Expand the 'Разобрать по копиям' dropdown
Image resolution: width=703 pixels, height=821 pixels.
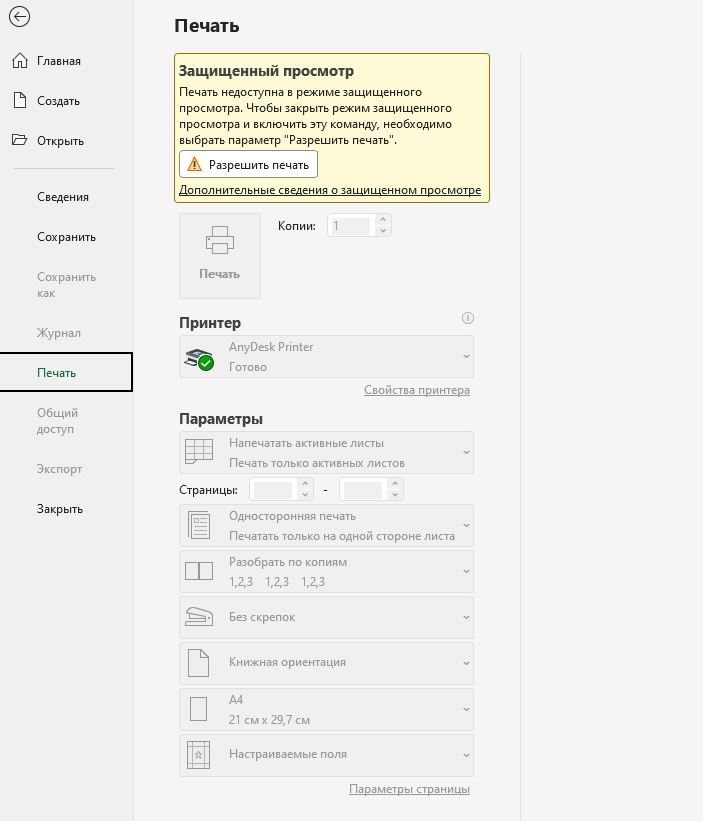point(326,571)
